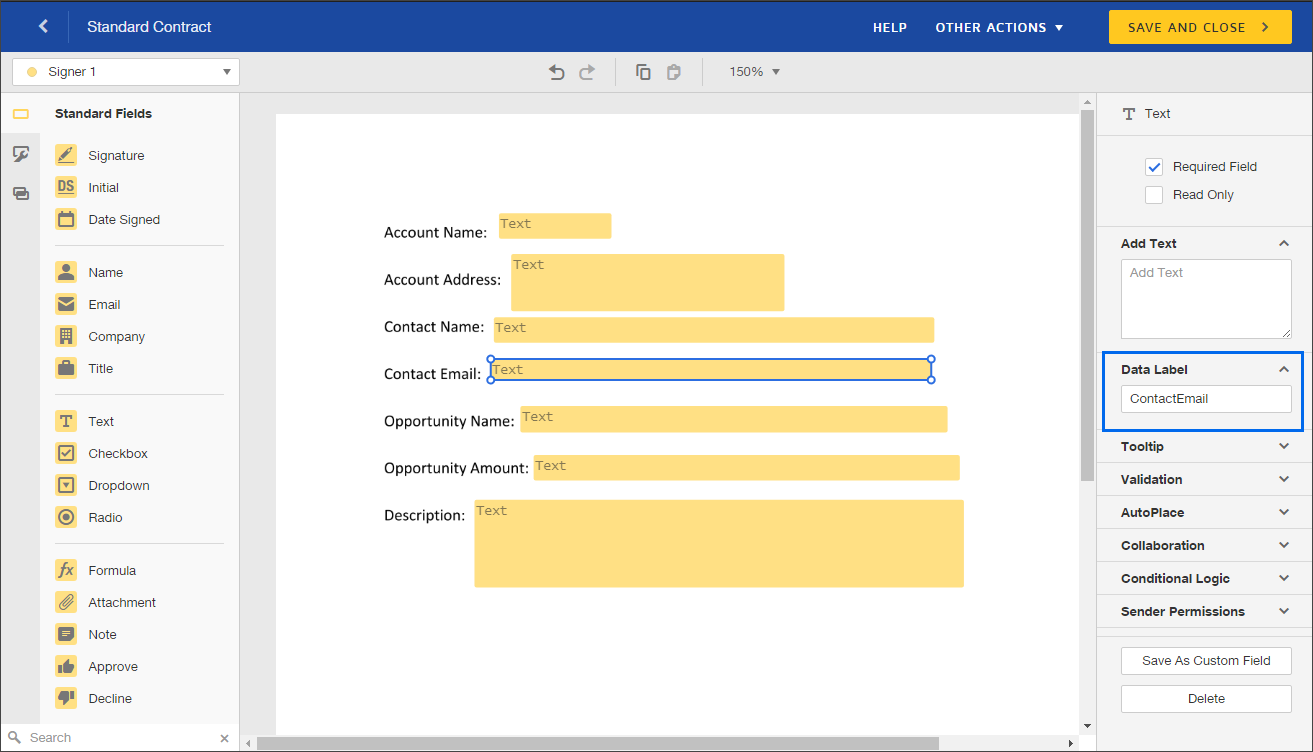Select the Formula field tool

click(111, 570)
